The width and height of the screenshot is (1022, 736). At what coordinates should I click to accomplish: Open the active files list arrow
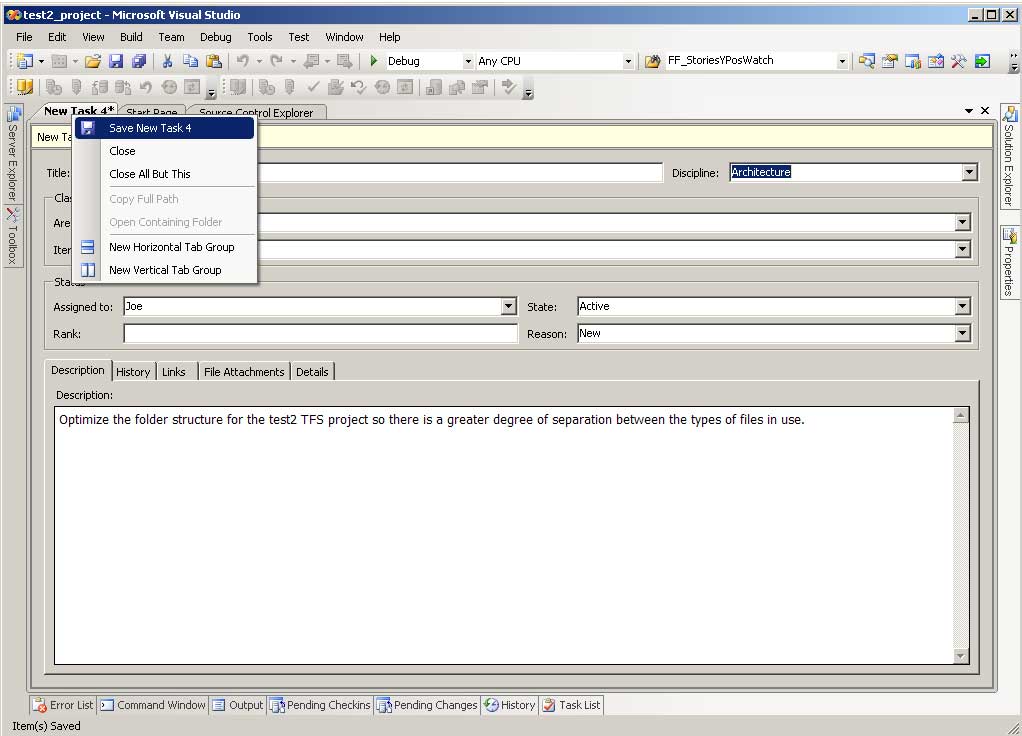pyautogui.click(x=969, y=111)
